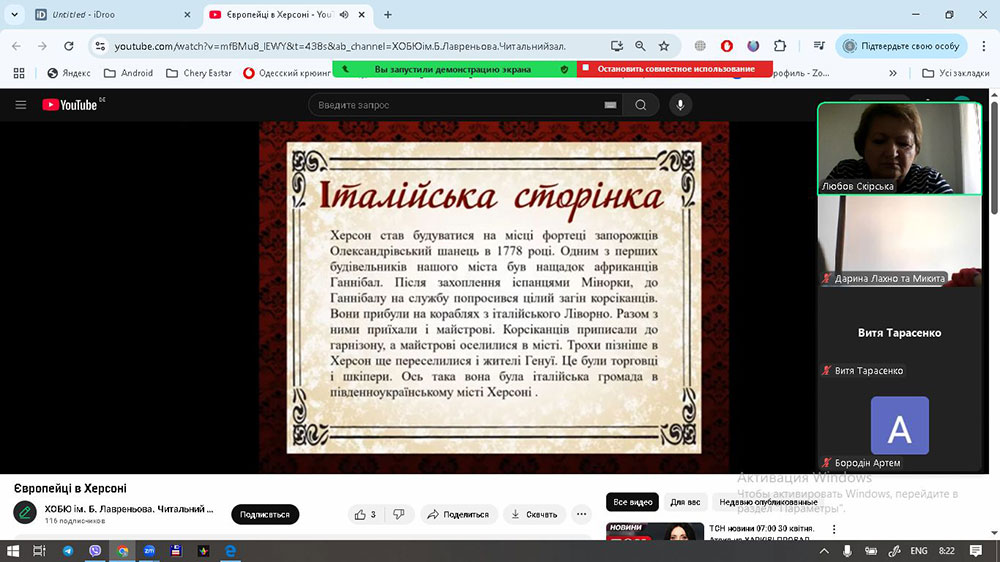Open channel name ХОБЮ ім. Б. Лавреньова link
1000x562 pixels.
(x=129, y=509)
